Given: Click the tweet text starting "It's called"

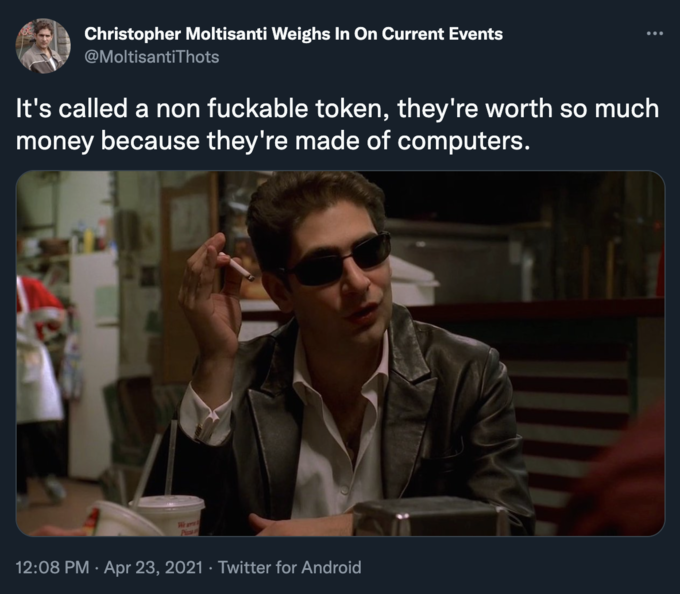Looking at the screenshot, I should [x=337, y=125].
